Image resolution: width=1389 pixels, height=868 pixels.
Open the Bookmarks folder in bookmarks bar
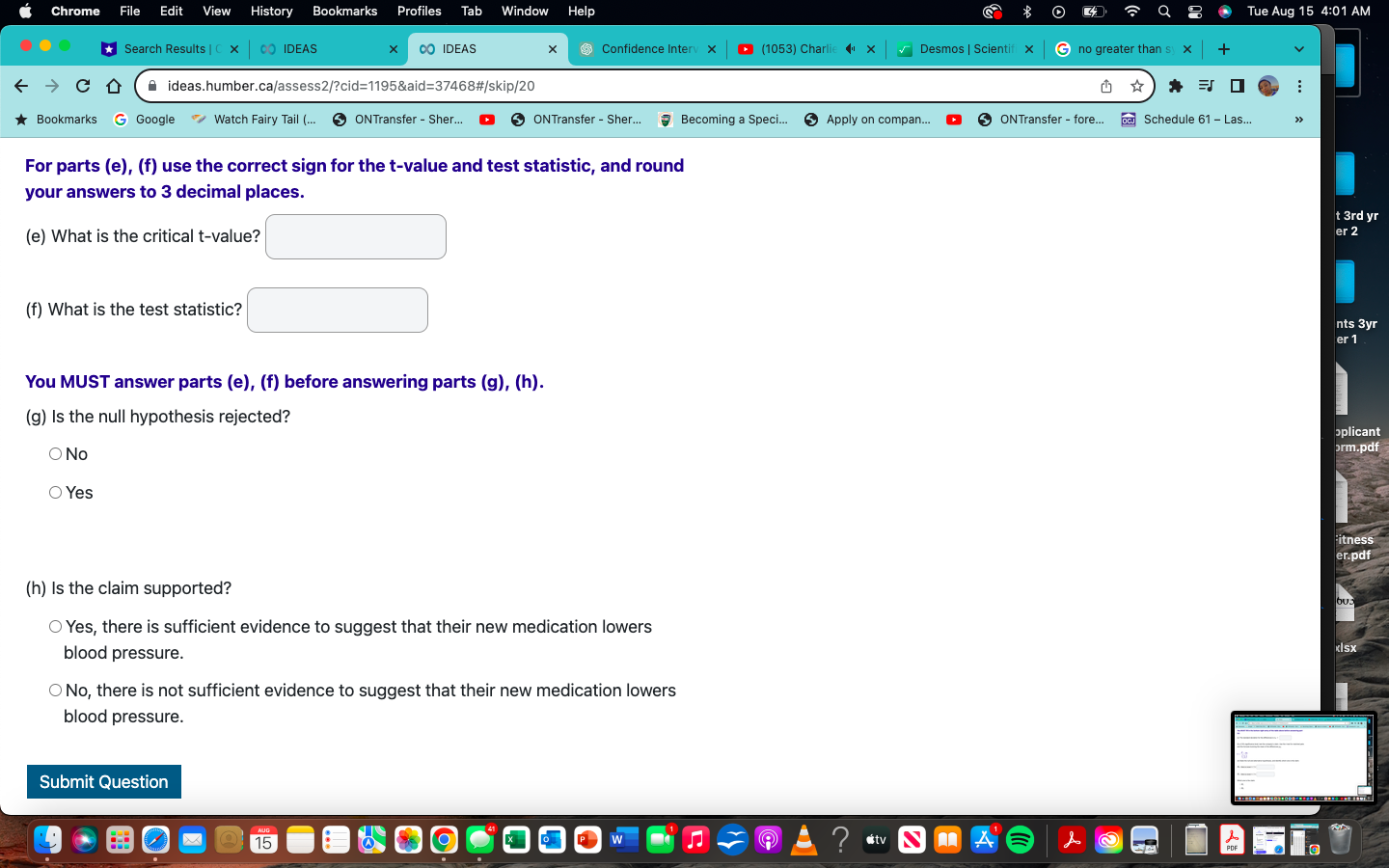tap(56, 120)
